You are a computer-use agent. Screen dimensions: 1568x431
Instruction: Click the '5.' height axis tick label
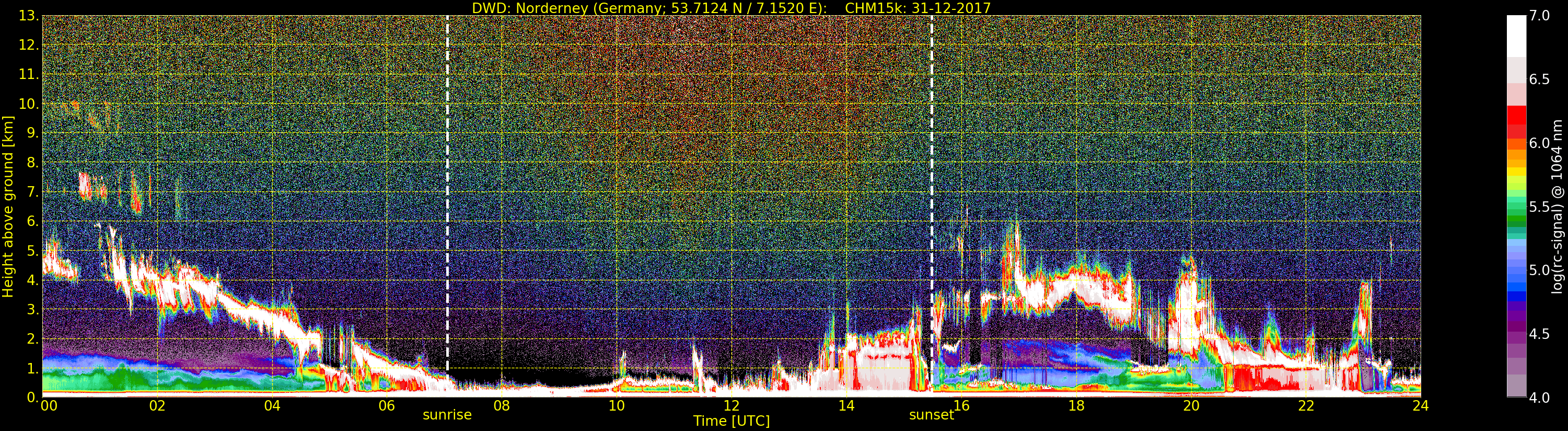[x=33, y=251]
